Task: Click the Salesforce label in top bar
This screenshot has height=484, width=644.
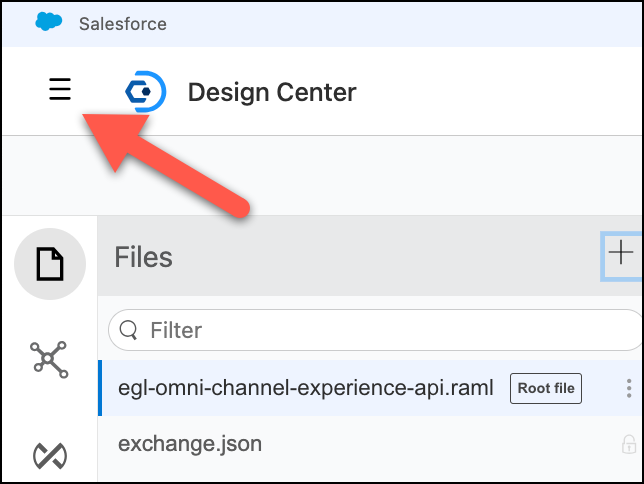Action: pyautogui.click(x=123, y=23)
